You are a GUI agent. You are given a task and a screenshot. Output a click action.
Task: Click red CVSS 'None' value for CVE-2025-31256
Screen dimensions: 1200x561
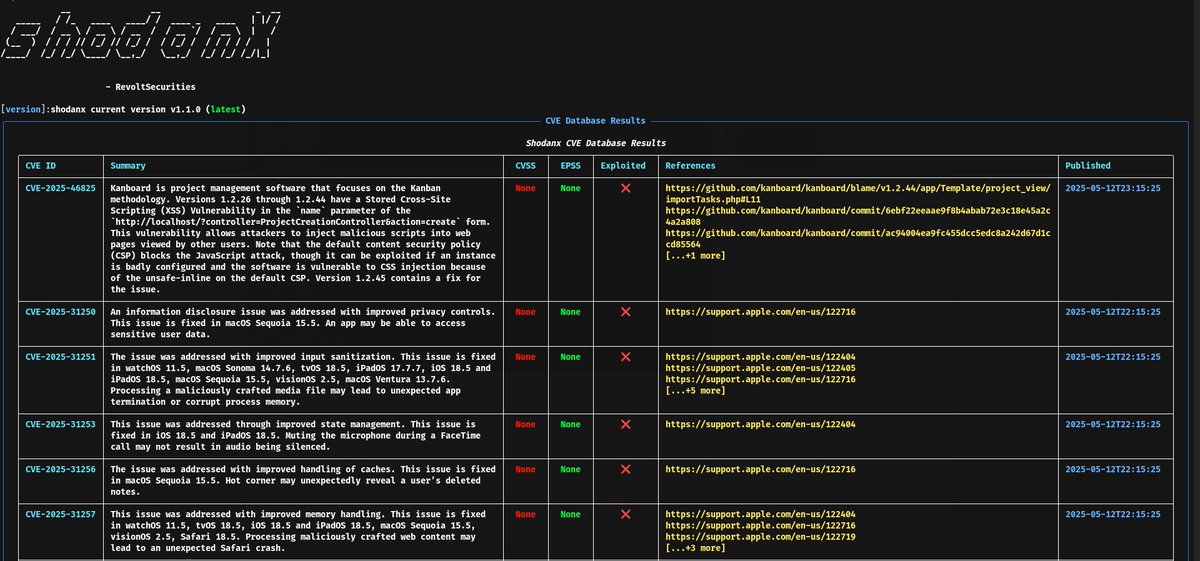pos(525,470)
